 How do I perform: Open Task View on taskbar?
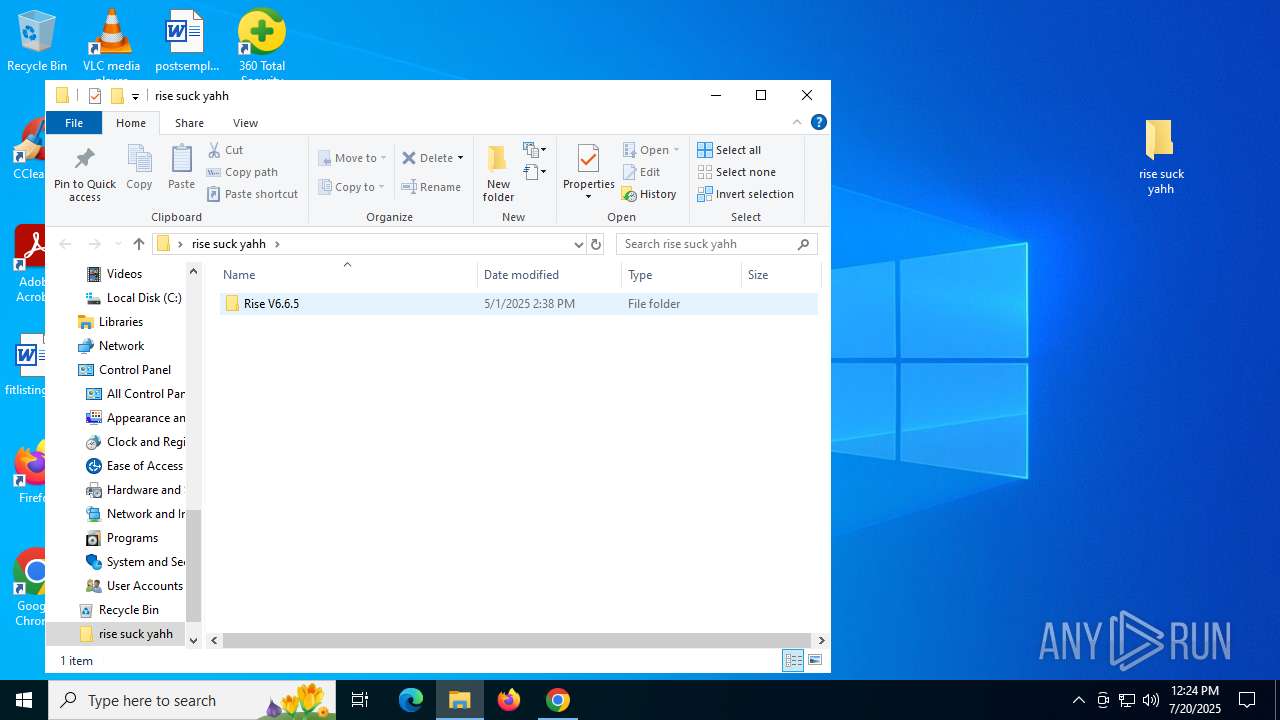[x=360, y=700]
